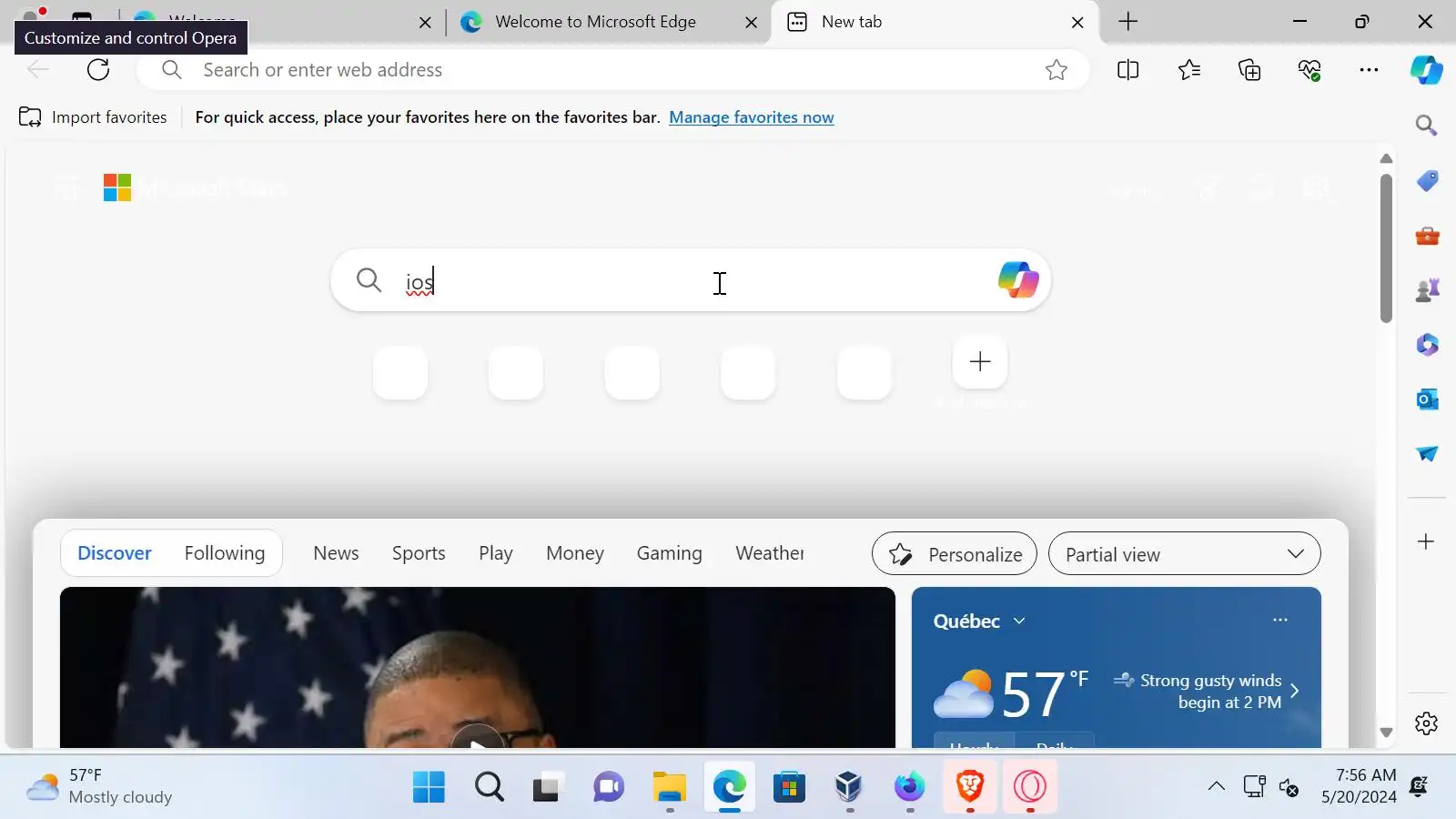The width and height of the screenshot is (1456, 819).
Task: Select the New tab tab
Action: (935, 22)
